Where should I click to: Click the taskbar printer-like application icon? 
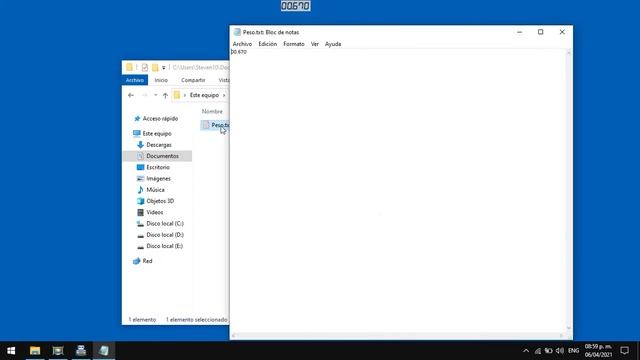pyautogui.click(x=81, y=351)
